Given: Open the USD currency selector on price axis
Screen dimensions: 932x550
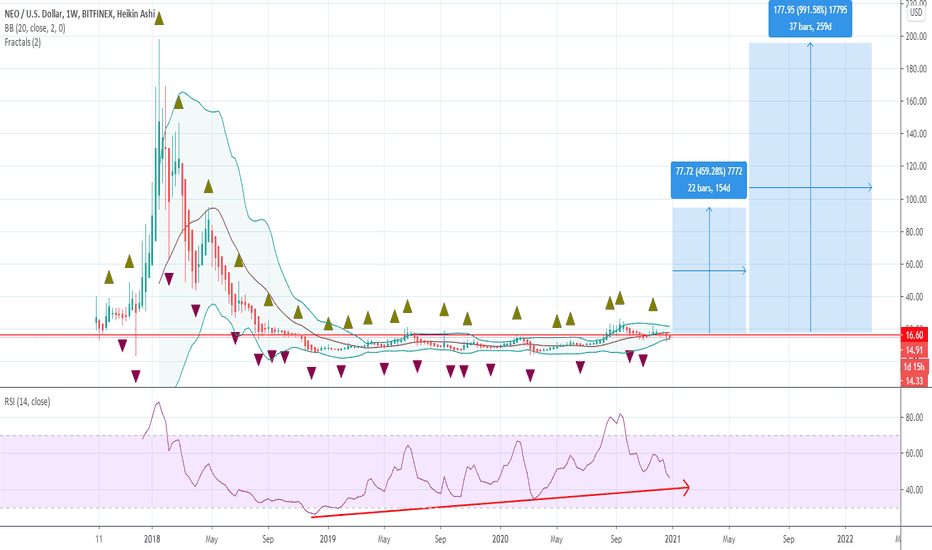Looking at the screenshot, I should [917, 12].
